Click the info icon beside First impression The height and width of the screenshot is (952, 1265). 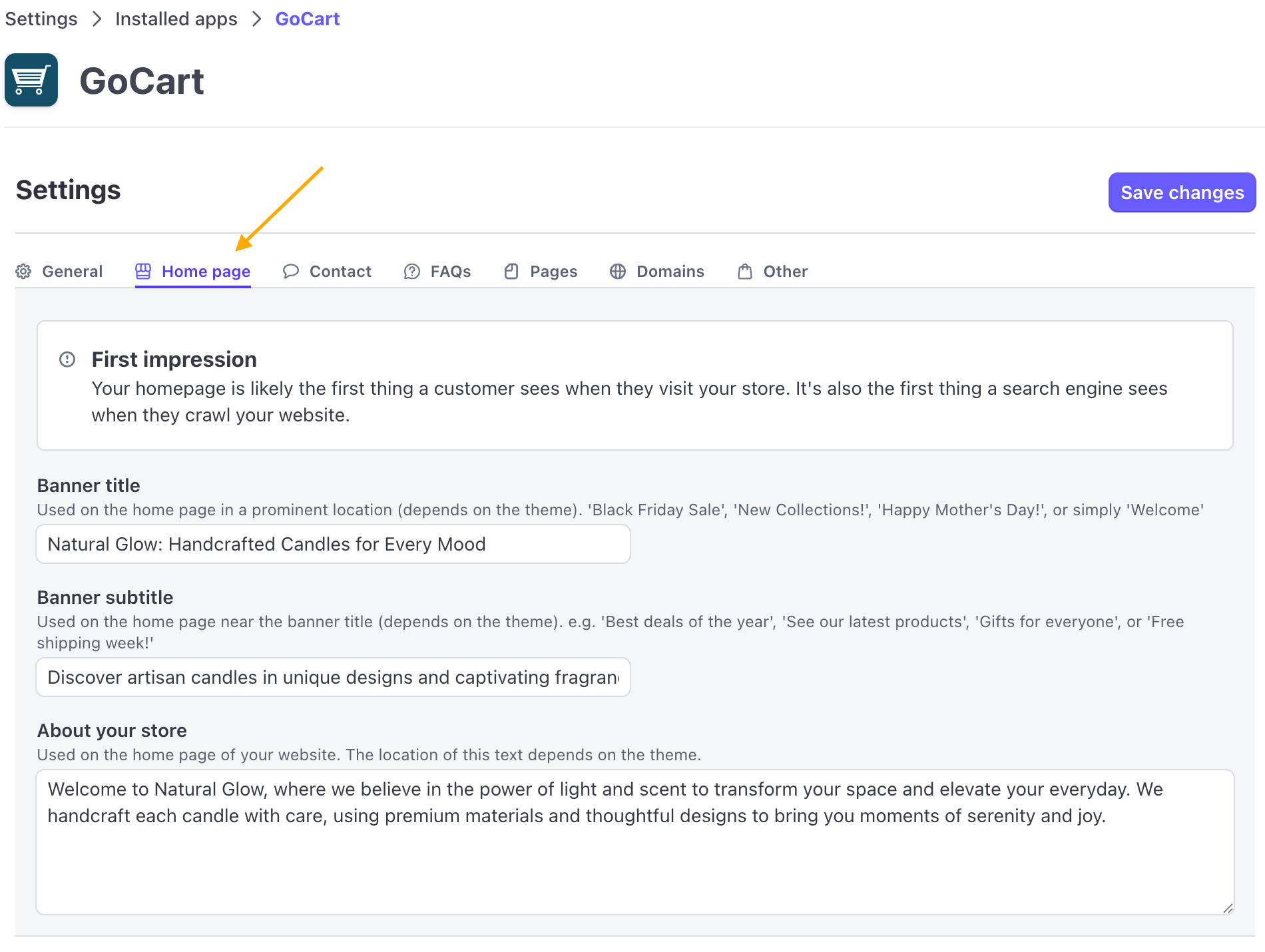tap(67, 359)
